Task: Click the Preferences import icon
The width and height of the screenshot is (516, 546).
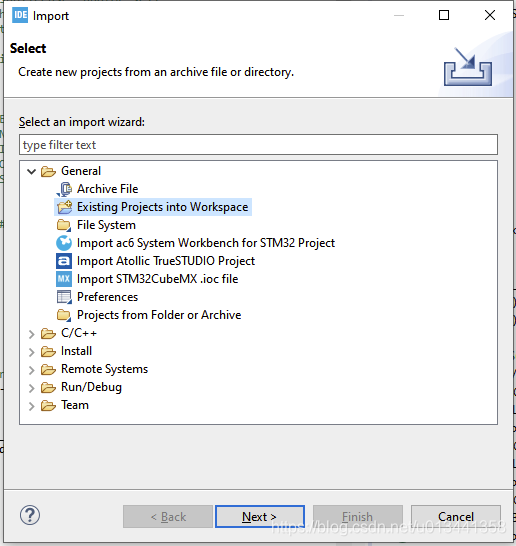Action: tap(64, 297)
